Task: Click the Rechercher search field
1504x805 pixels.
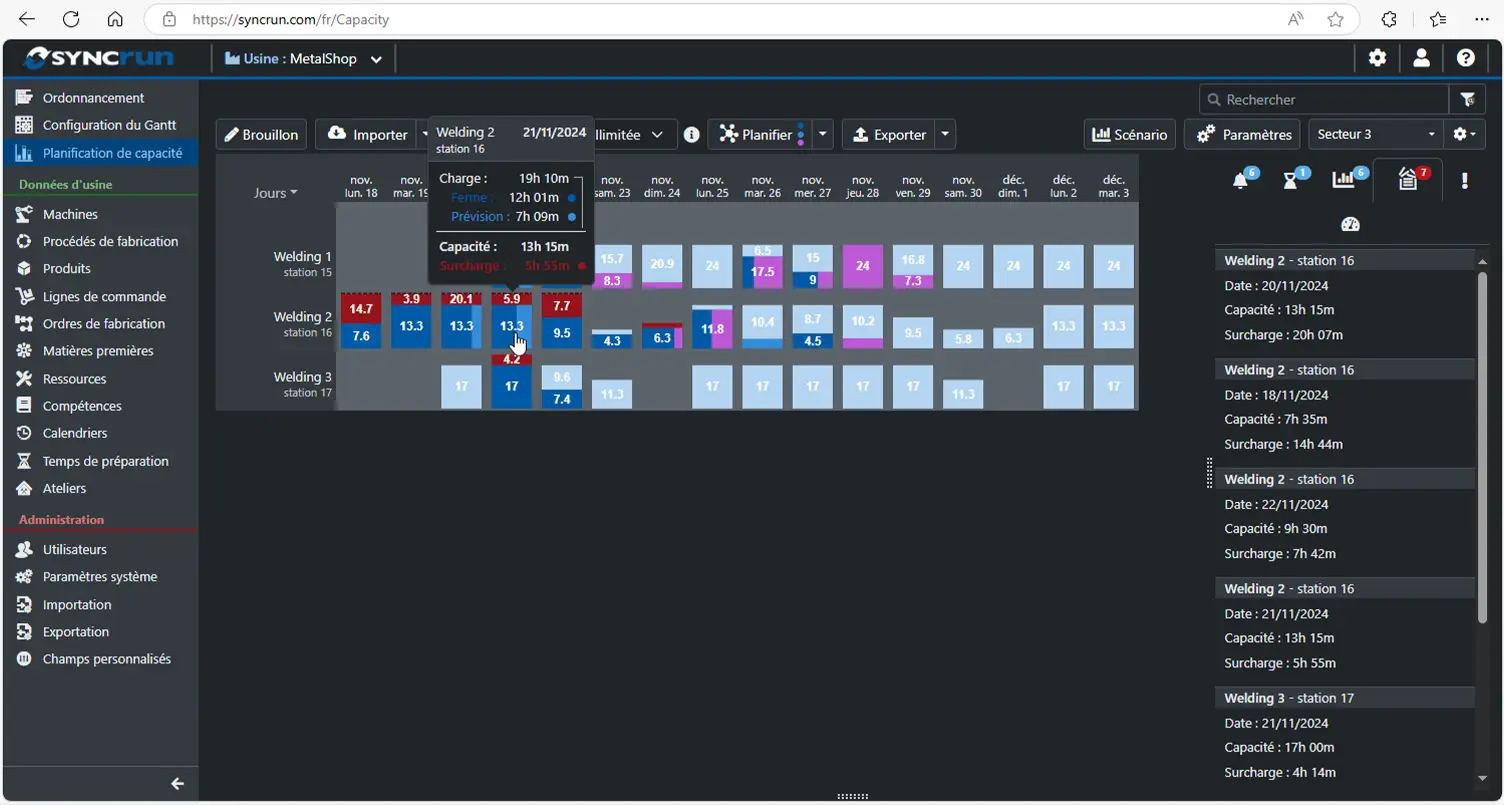Action: click(1324, 99)
